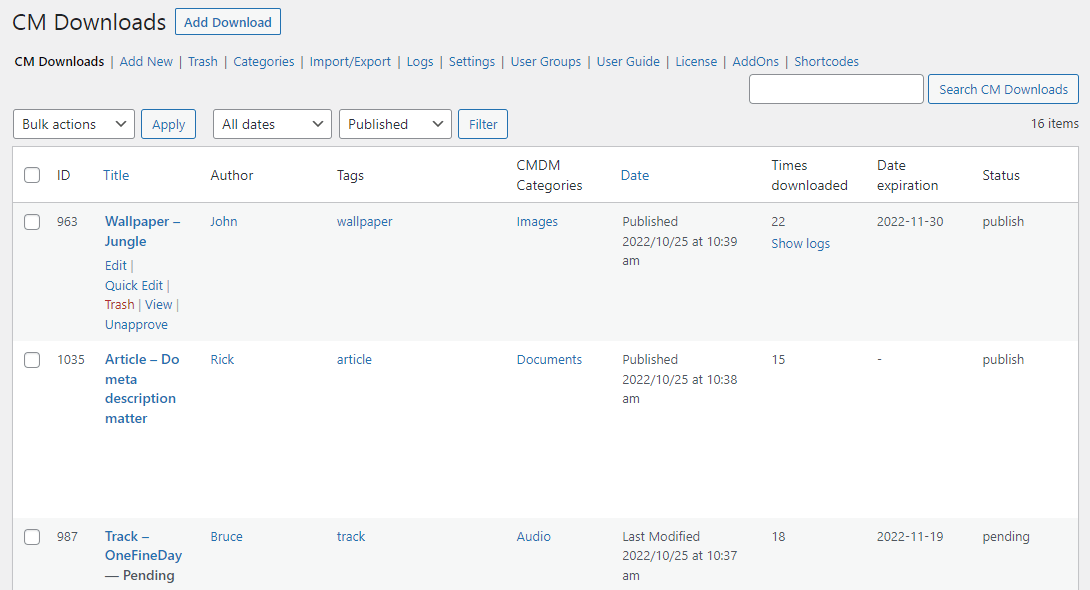Check the Wallpaper – Jungle row checkbox
The height and width of the screenshot is (590, 1090).
(x=32, y=222)
